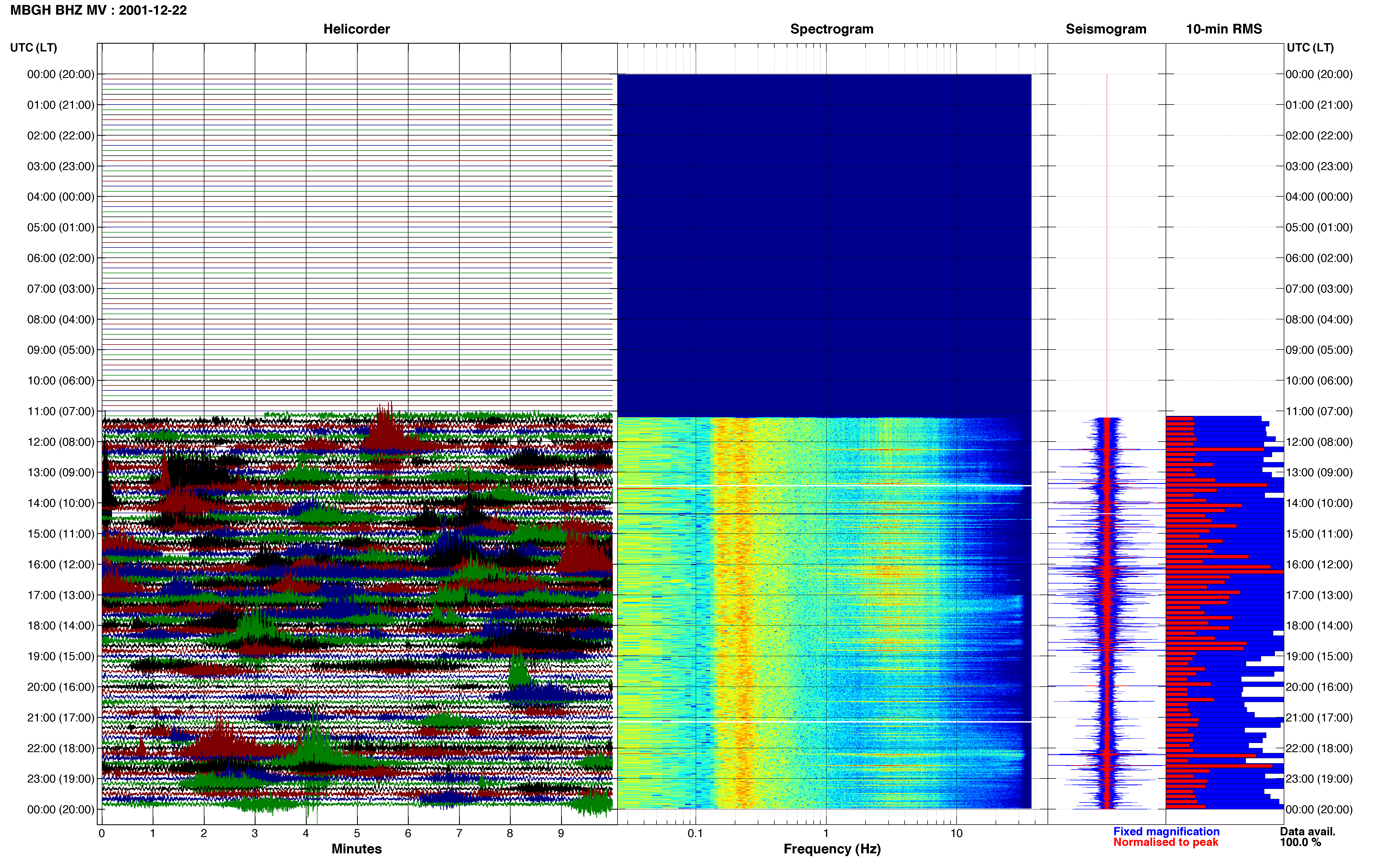This screenshot has width=1388, height=868.
Task: Click left time label '19:00 (15:00)'
Action: 61,656
